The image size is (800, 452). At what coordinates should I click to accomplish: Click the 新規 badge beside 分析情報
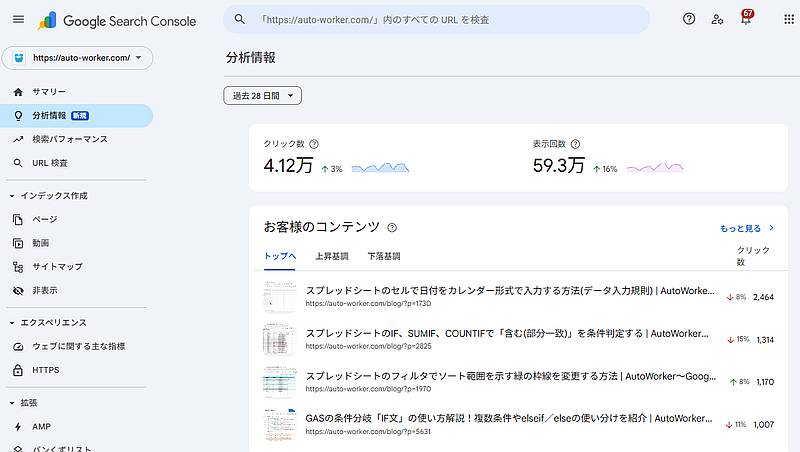(80, 116)
